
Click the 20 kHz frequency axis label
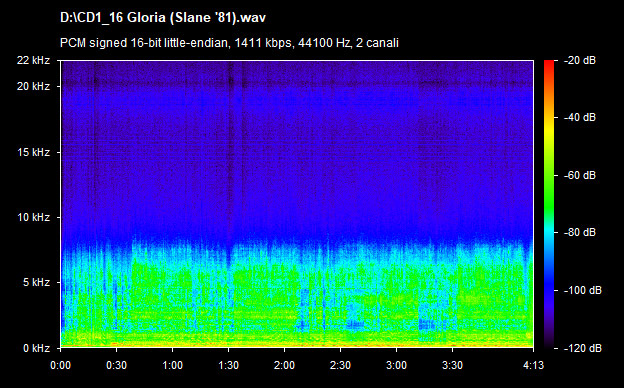click(x=33, y=86)
